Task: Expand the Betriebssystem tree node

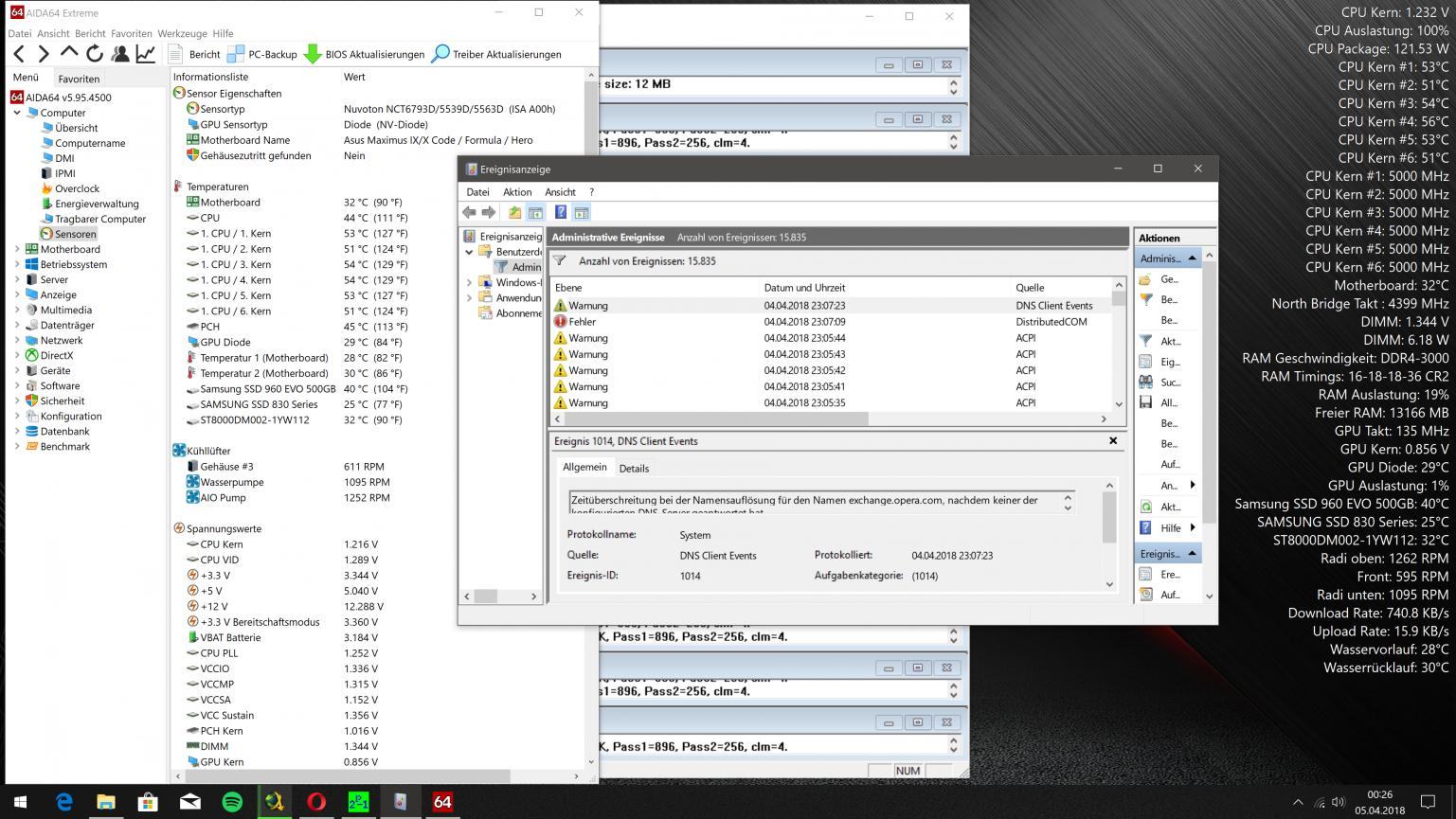Action: coord(17,264)
